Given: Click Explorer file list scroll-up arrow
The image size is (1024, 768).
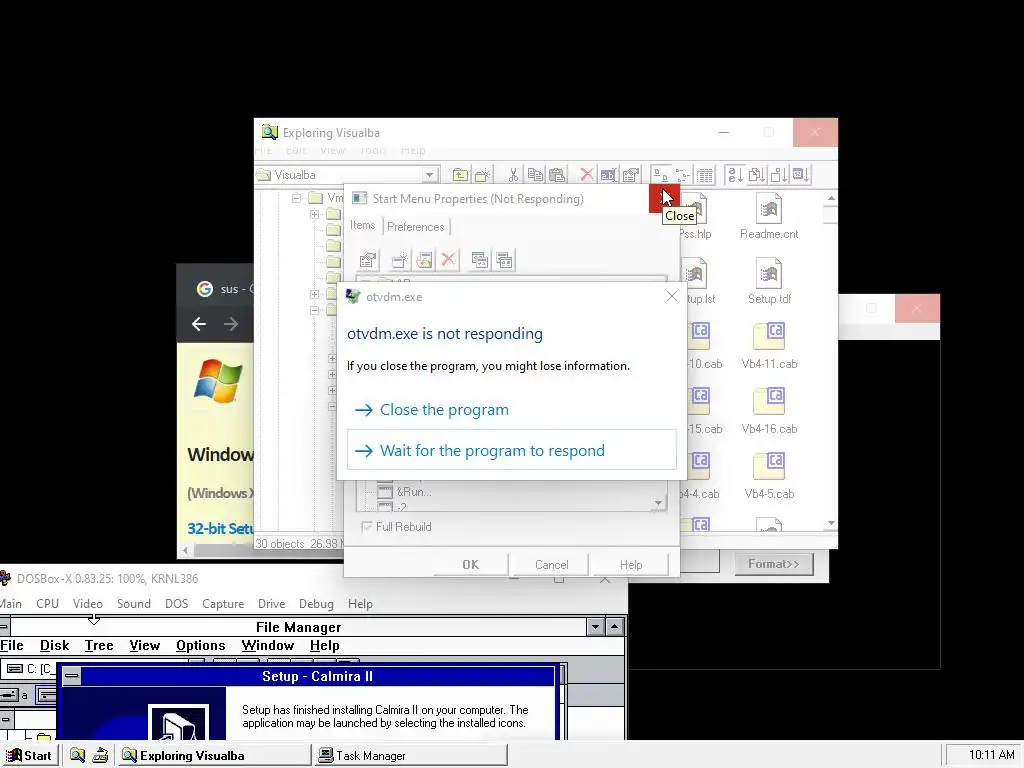Looking at the screenshot, I should [x=831, y=198].
